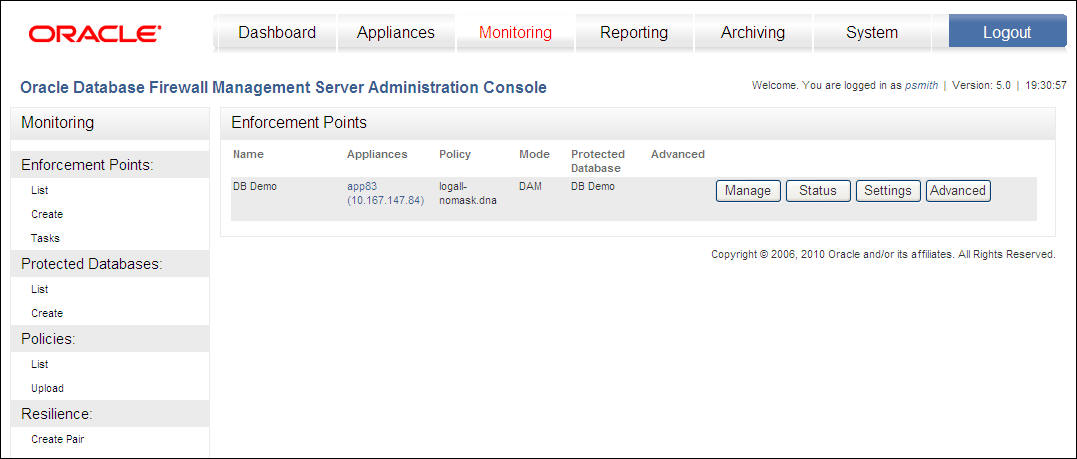Click Advanced button for DB Demo
Image resolution: width=1077 pixels, height=459 pixels.
[958, 190]
